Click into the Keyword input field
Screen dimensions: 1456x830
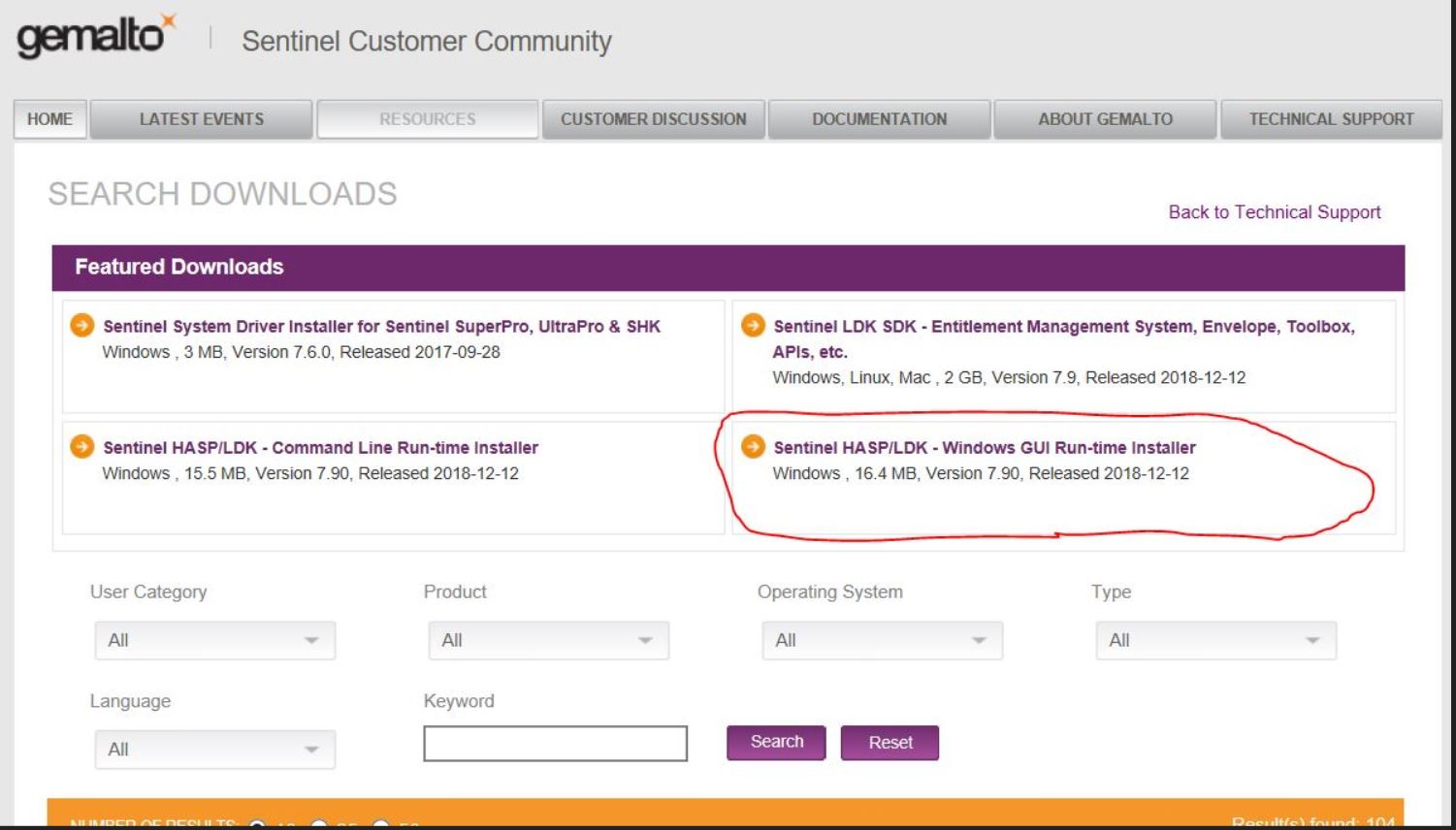click(556, 744)
